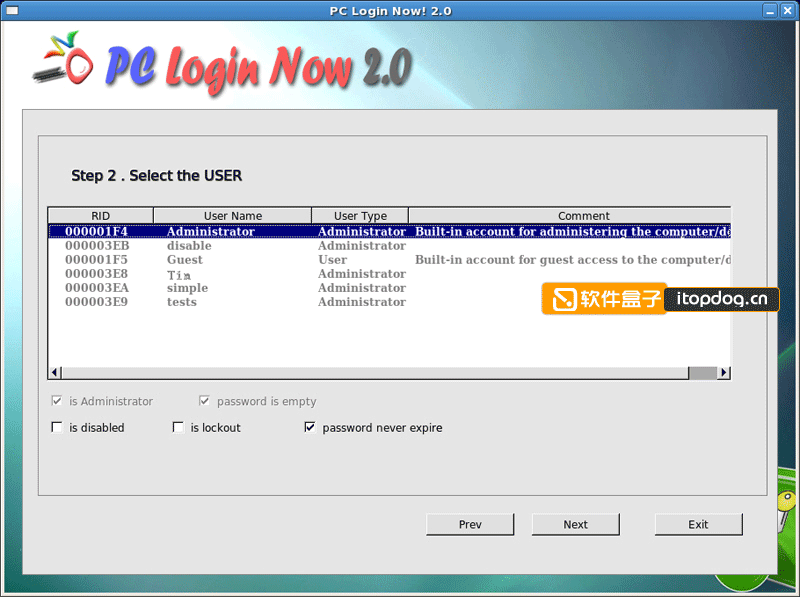Exit the PC Login Now wizard
Image resolution: width=800 pixels, height=597 pixels.
click(698, 525)
